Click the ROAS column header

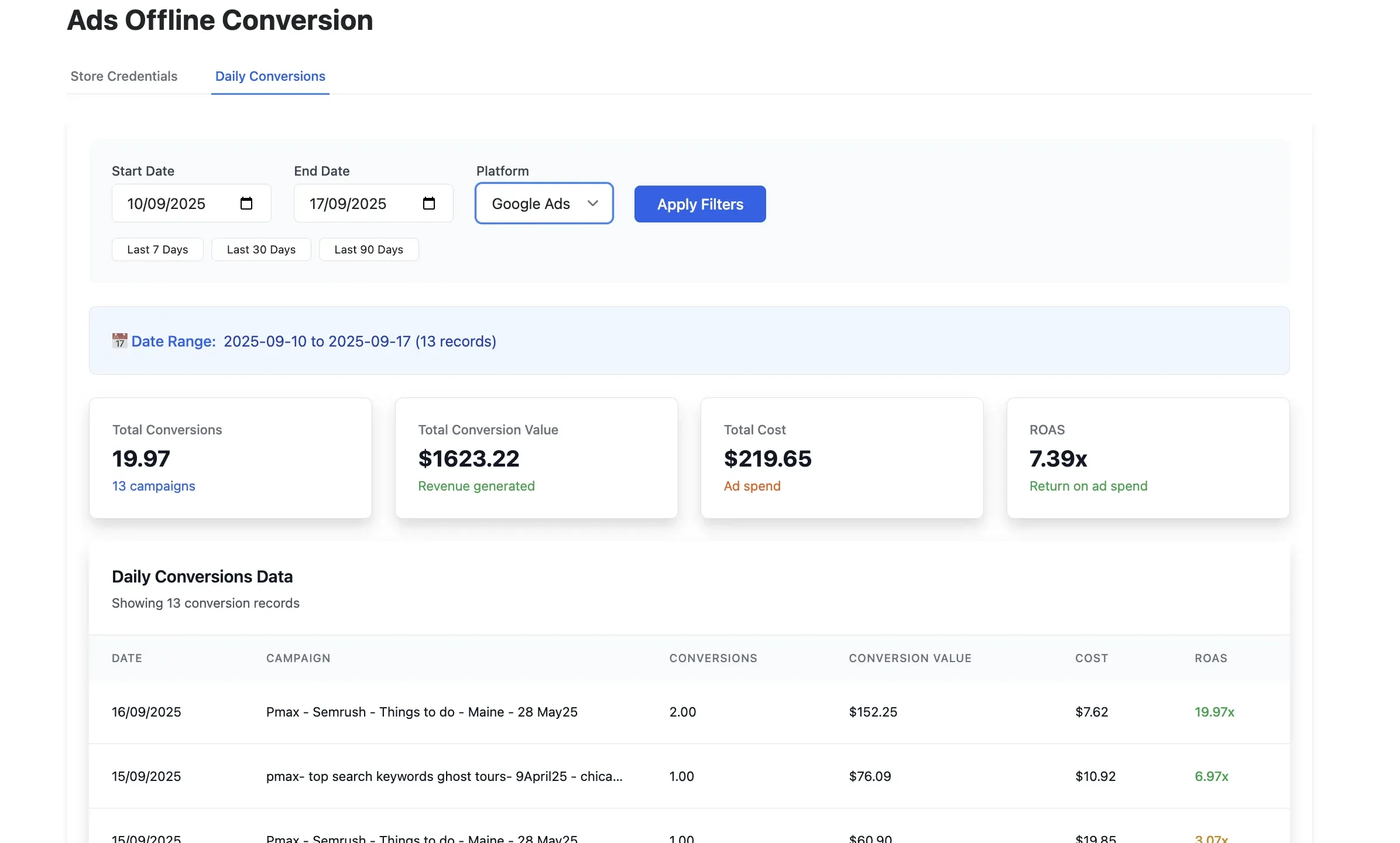pos(1211,658)
